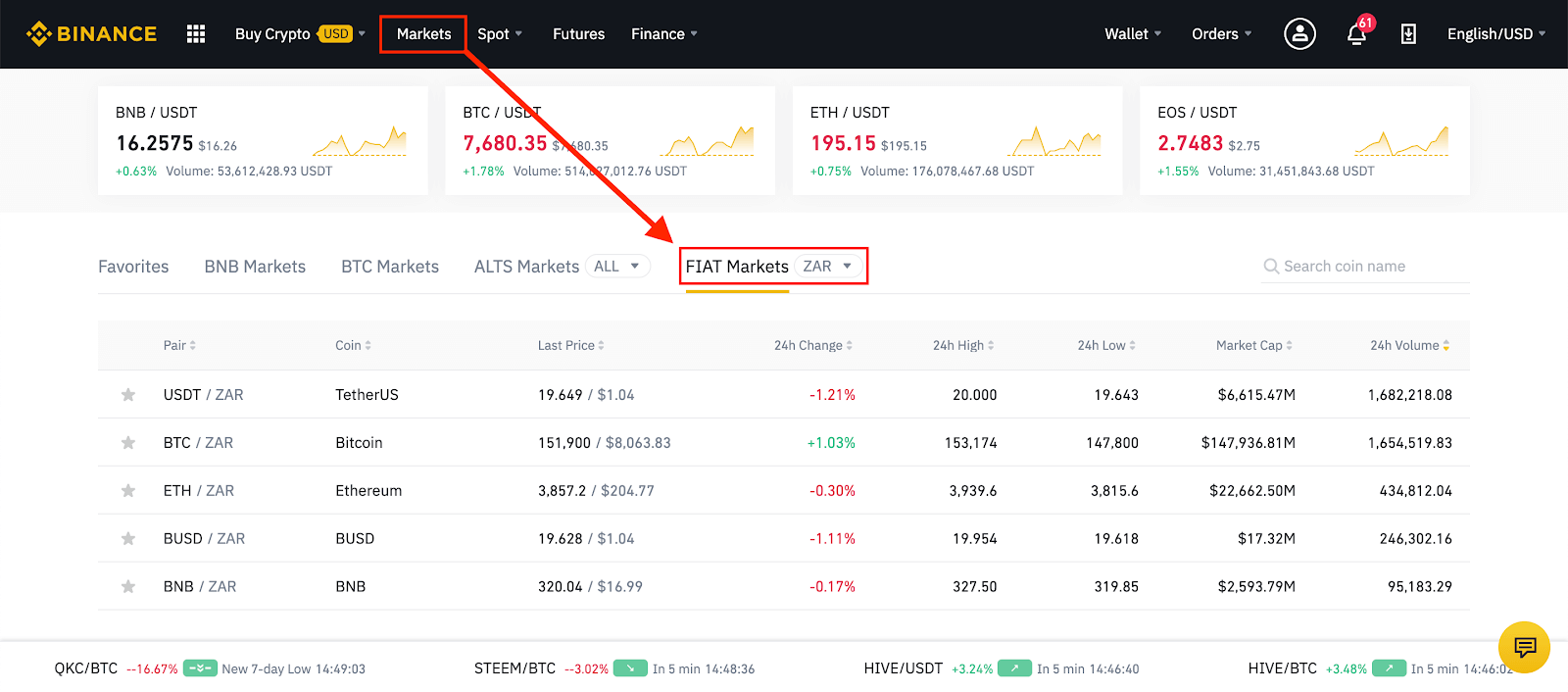Open the BNB / ZAR trading pair
The image size is (1568, 692).
click(200, 587)
